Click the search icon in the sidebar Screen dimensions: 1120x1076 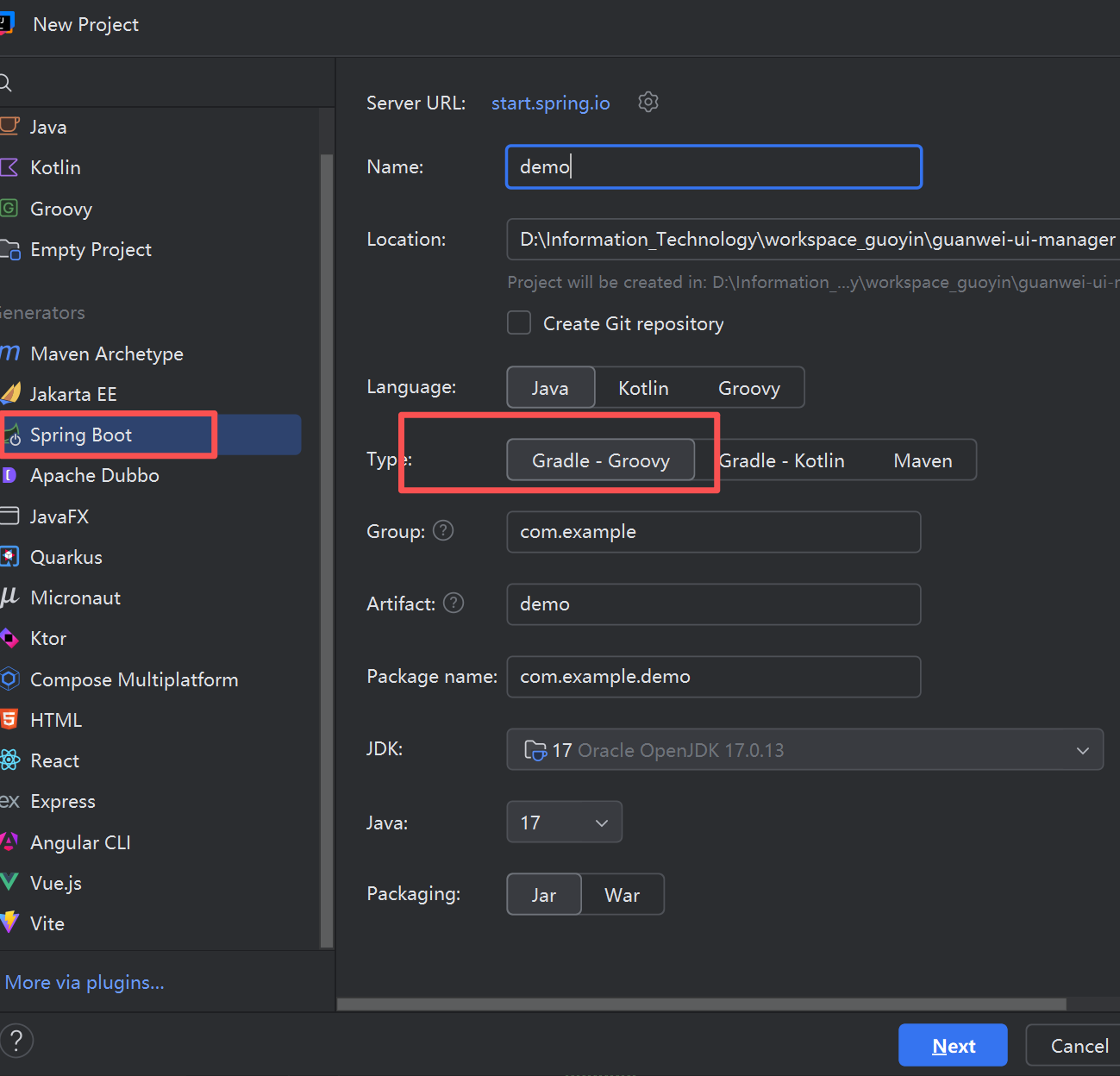[5, 83]
